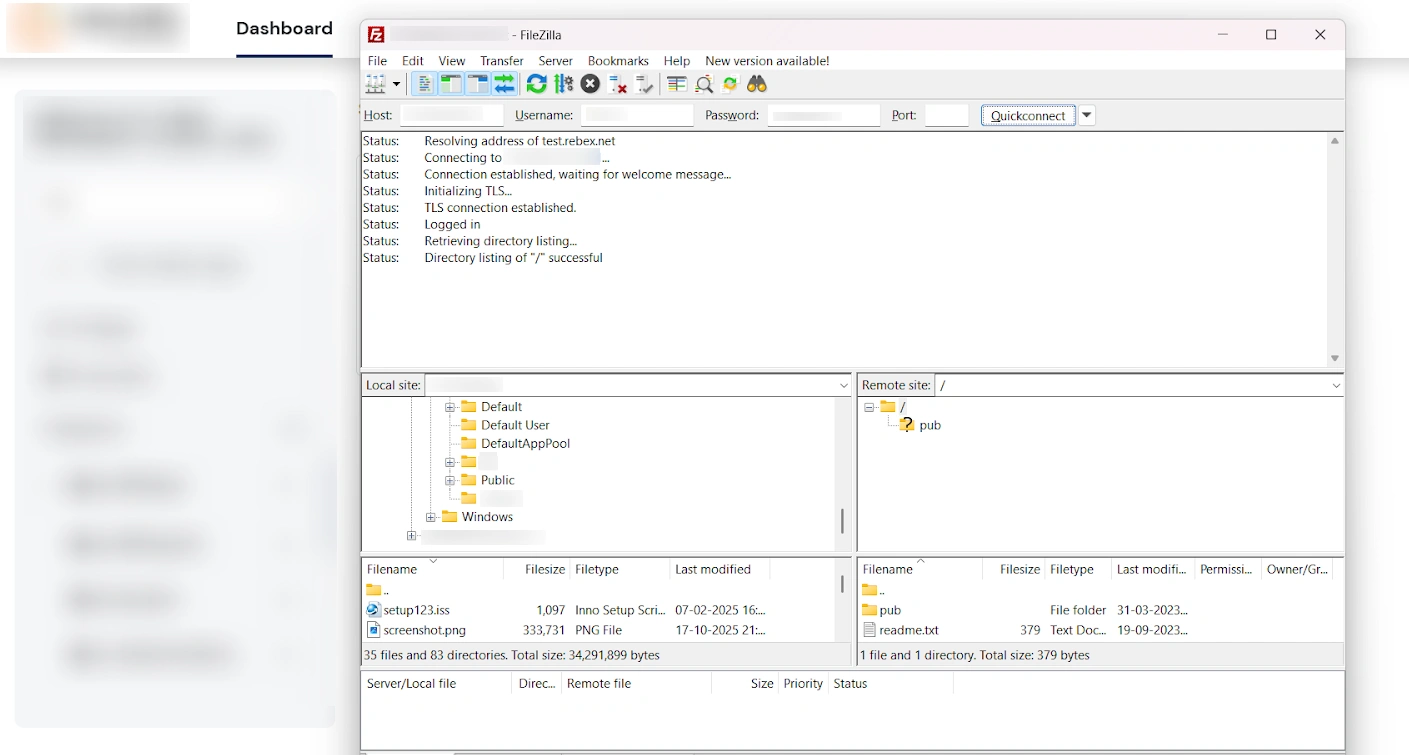Viewport: 1409px width, 755px height.
Task: Toggle the message log display
Action: point(423,84)
